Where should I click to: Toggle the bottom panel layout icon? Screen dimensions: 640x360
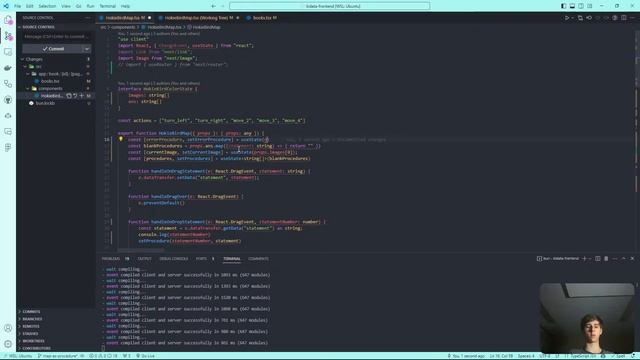point(572,6)
